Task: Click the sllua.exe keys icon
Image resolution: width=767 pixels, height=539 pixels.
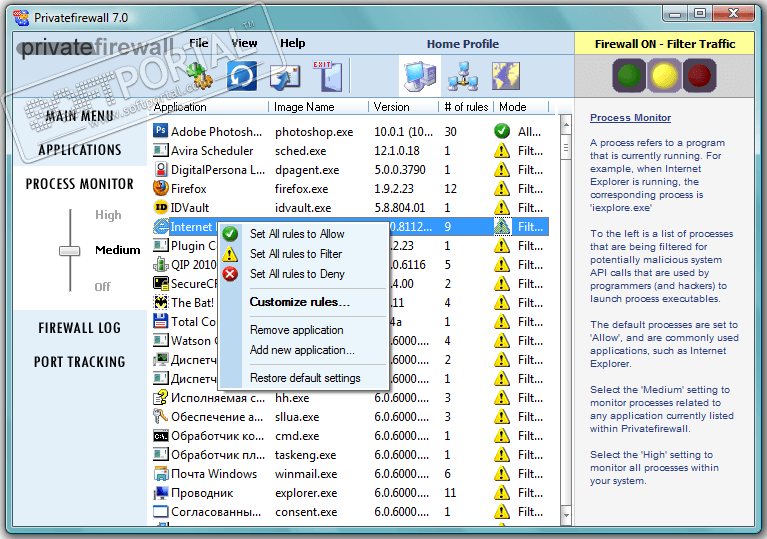Action: 160,416
